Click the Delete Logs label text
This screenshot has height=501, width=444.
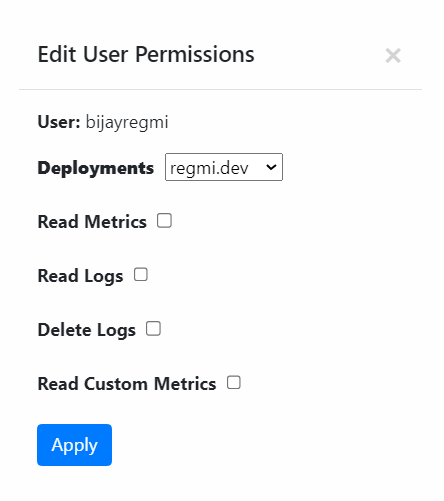tap(87, 330)
